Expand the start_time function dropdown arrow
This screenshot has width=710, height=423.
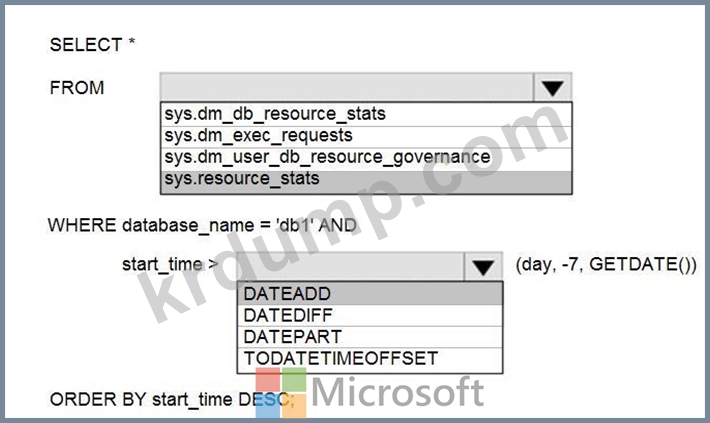point(483,267)
